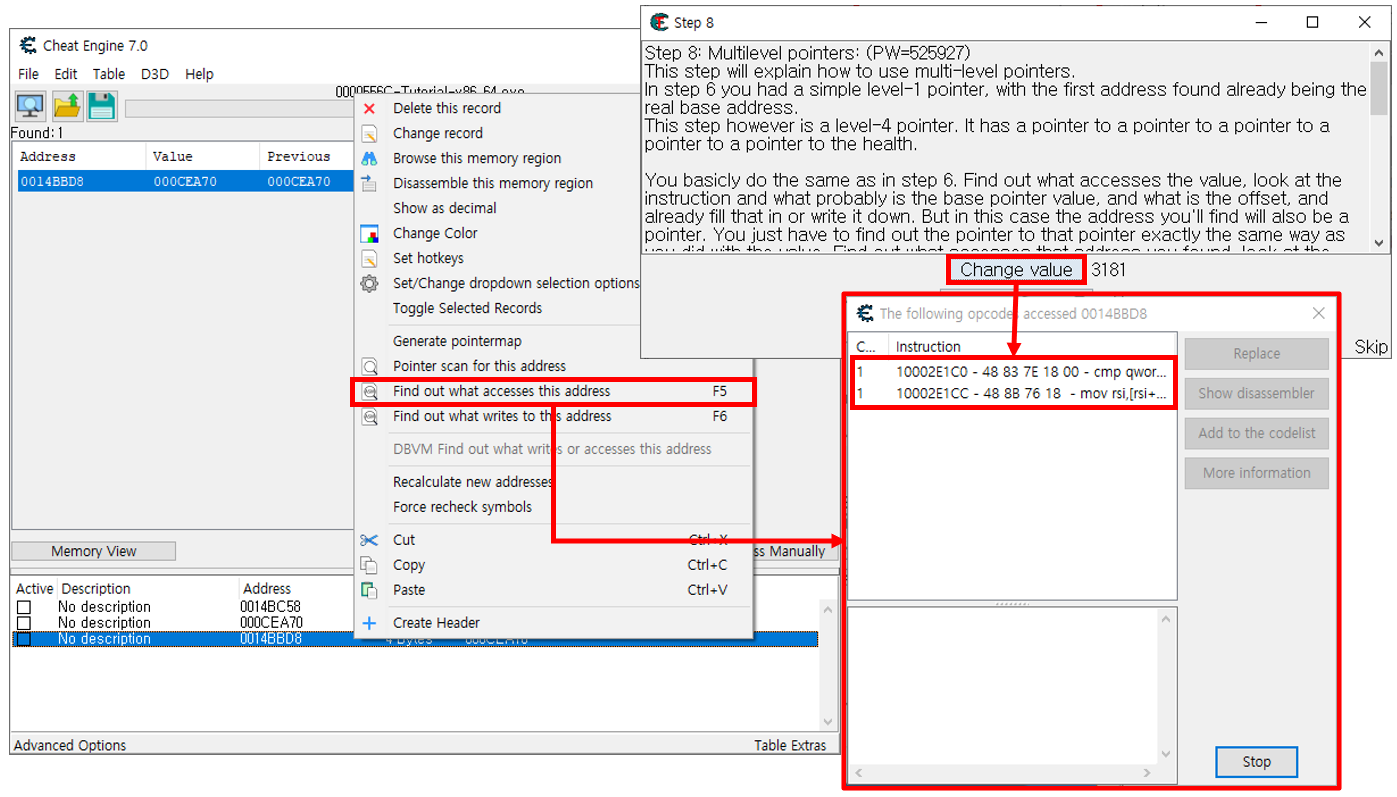Choose Generate pointermap
Image resolution: width=1397 pixels, height=797 pixels.
coord(458,342)
